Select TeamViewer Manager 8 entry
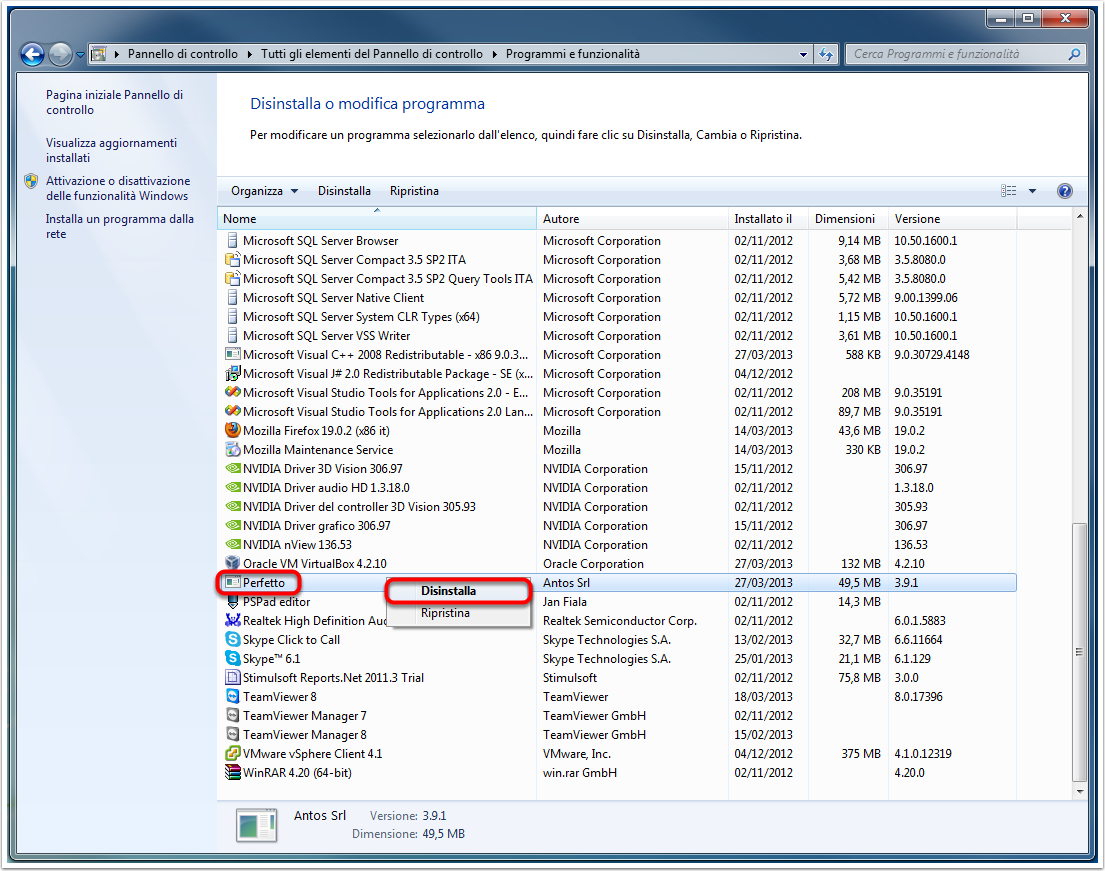The width and height of the screenshot is (1105, 871). click(x=617, y=734)
